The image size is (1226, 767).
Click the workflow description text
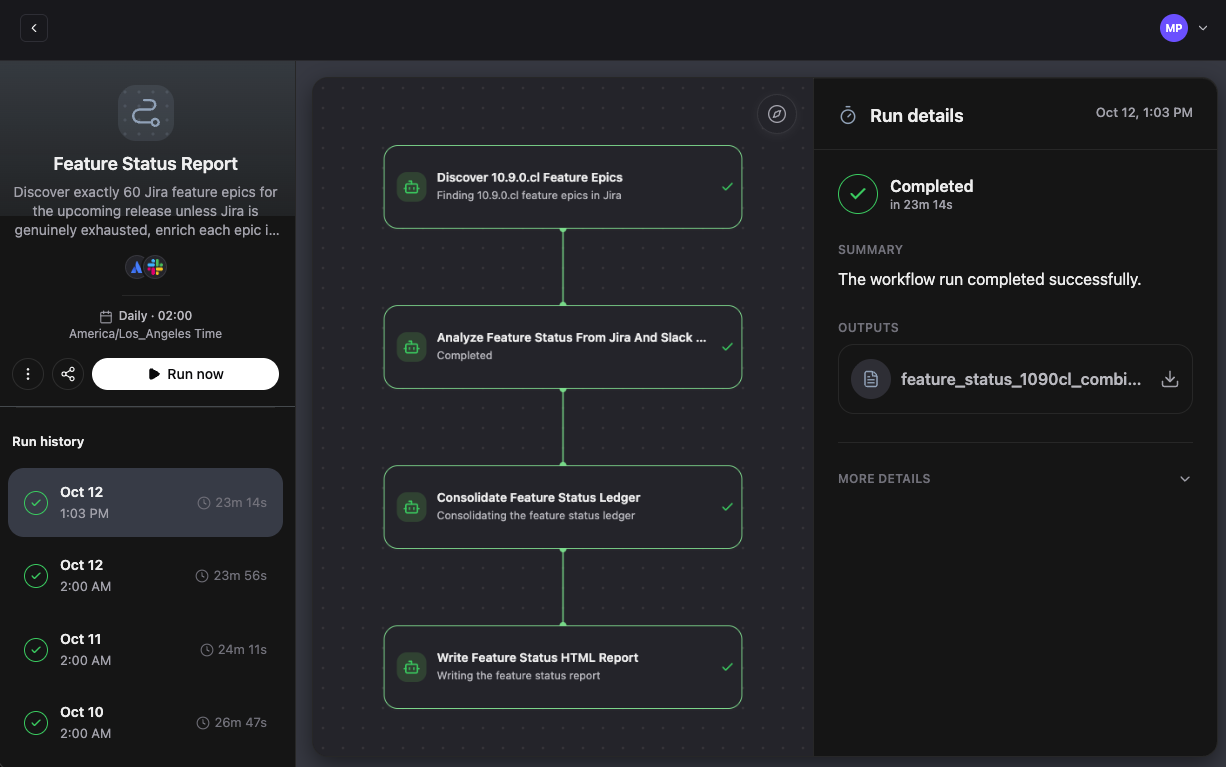[x=146, y=211]
